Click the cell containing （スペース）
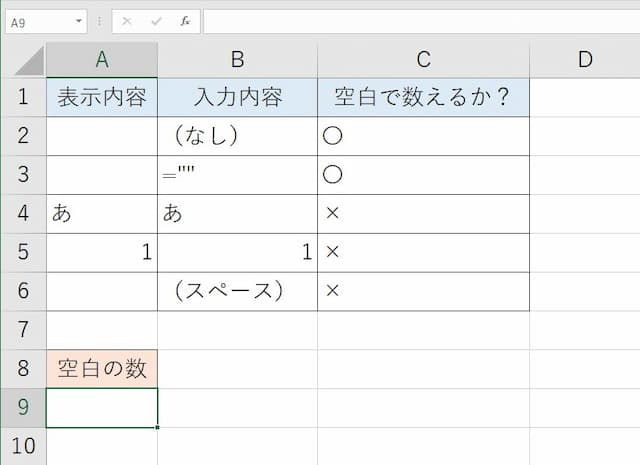 pos(238,291)
